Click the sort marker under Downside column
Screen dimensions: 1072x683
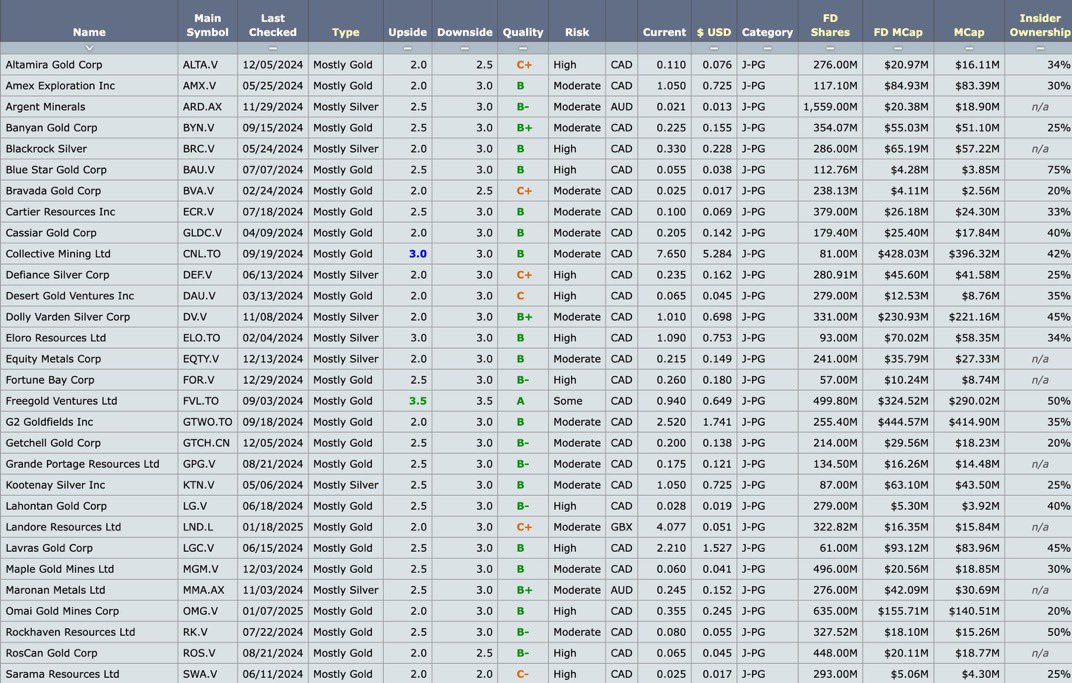coord(465,48)
